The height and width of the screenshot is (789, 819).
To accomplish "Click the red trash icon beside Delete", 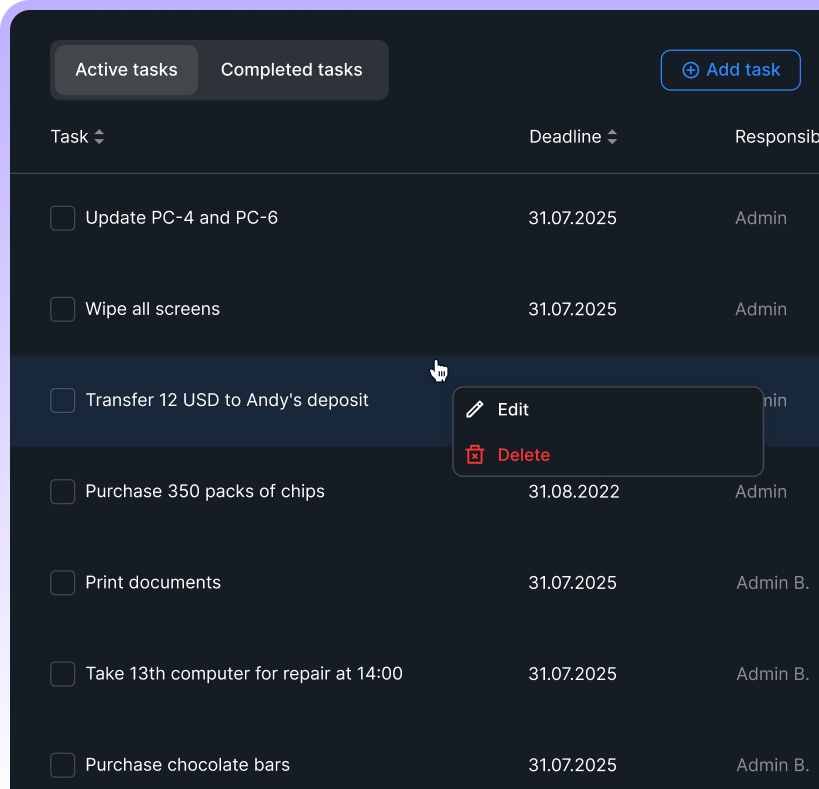I will [x=475, y=455].
